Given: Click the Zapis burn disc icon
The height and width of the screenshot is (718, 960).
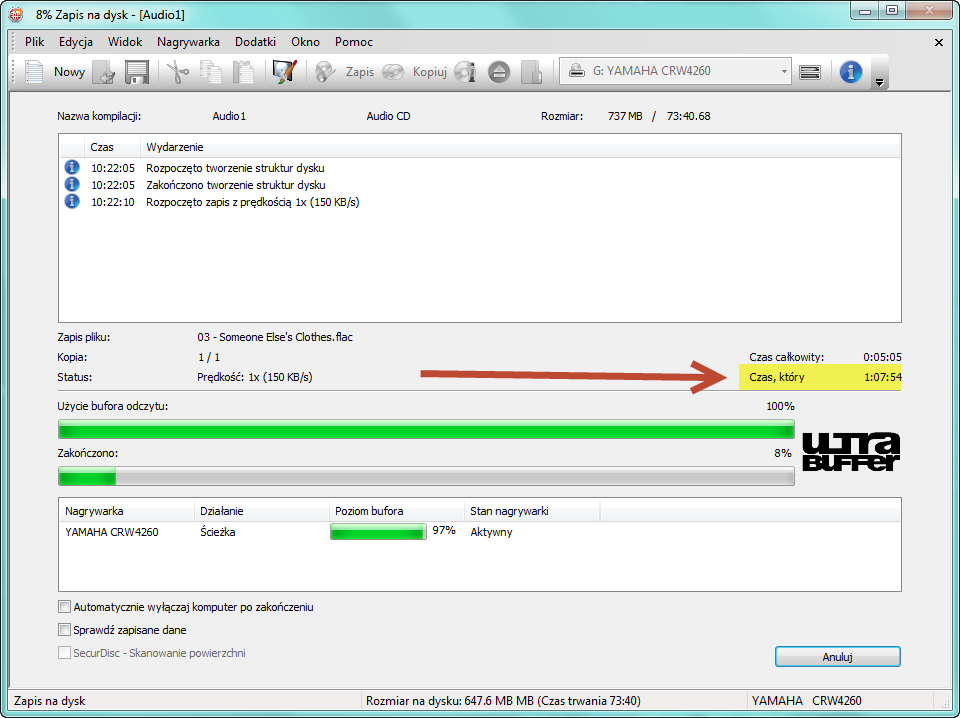Looking at the screenshot, I should 325,72.
